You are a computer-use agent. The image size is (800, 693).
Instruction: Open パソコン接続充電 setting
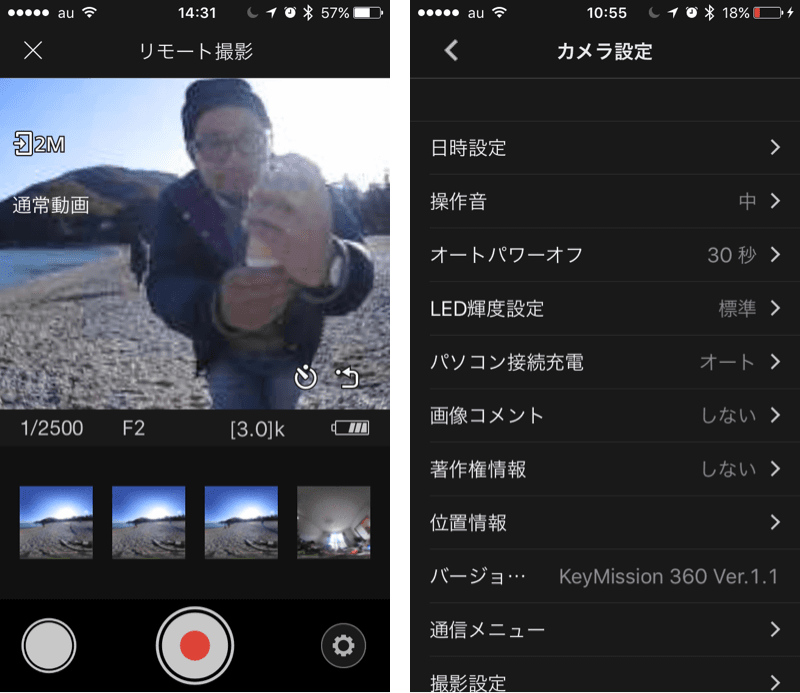[x=604, y=362]
